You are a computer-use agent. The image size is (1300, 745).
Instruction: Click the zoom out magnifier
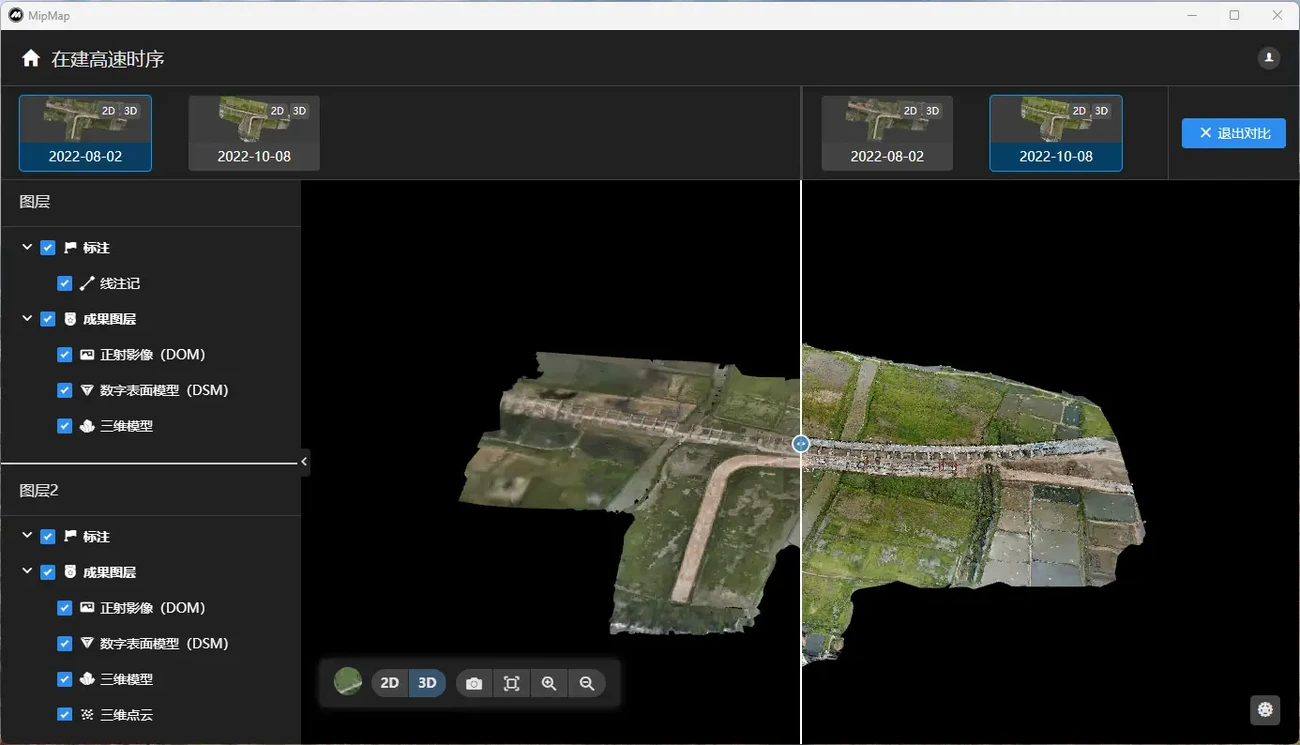click(x=587, y=683)
